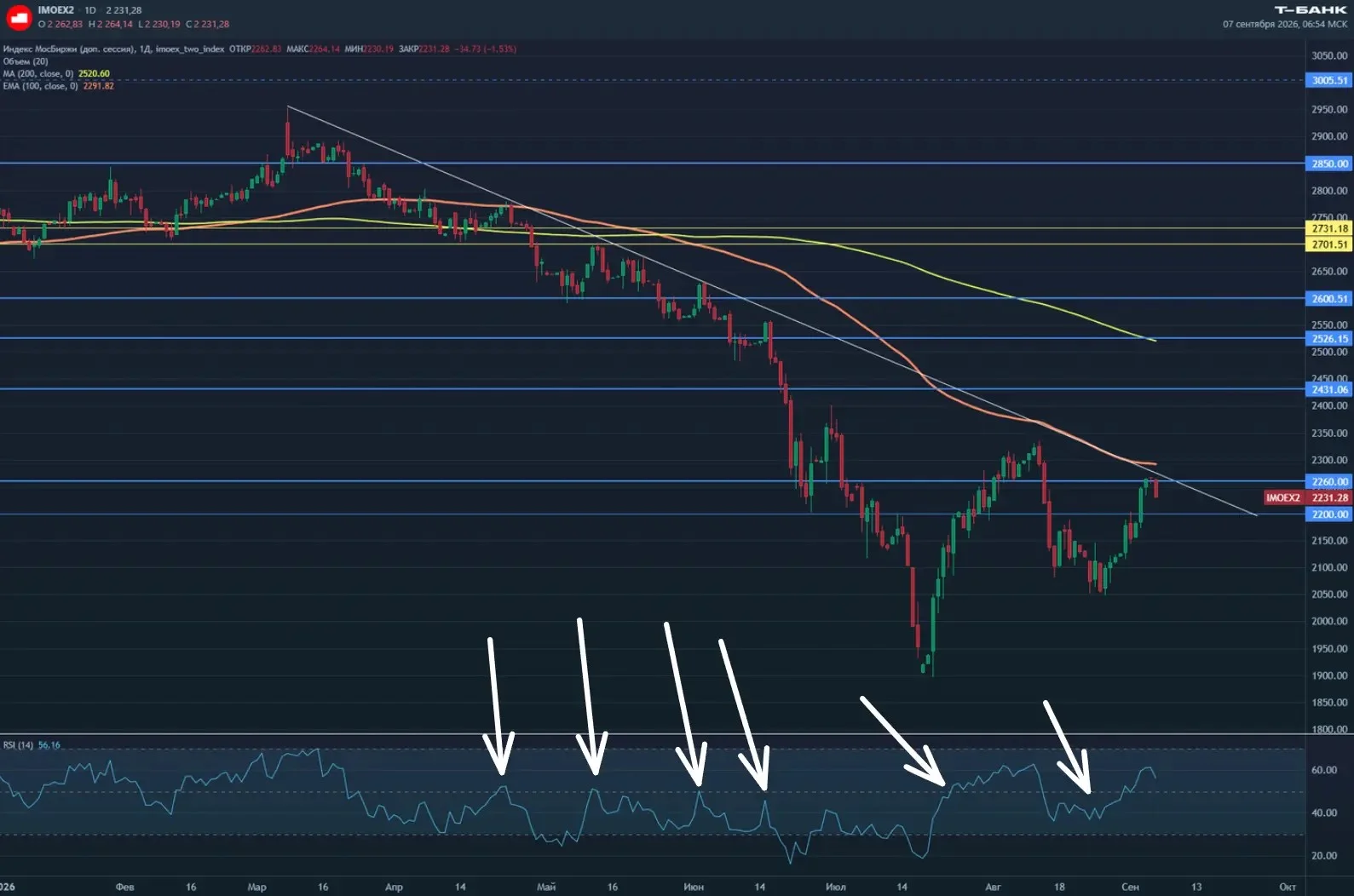Screen dimensions: 1354x896
Task: Click the IMOEX2 ticker name in the header
Action: pos(56,10)
